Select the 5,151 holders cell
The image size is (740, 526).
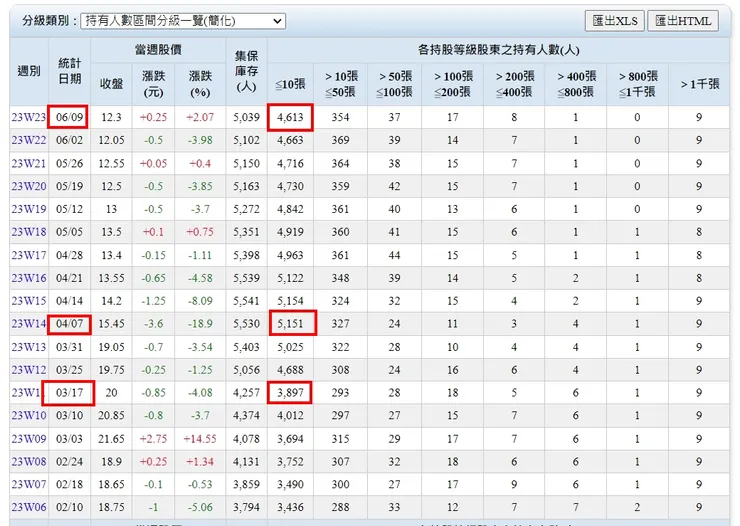click(290, 324)
